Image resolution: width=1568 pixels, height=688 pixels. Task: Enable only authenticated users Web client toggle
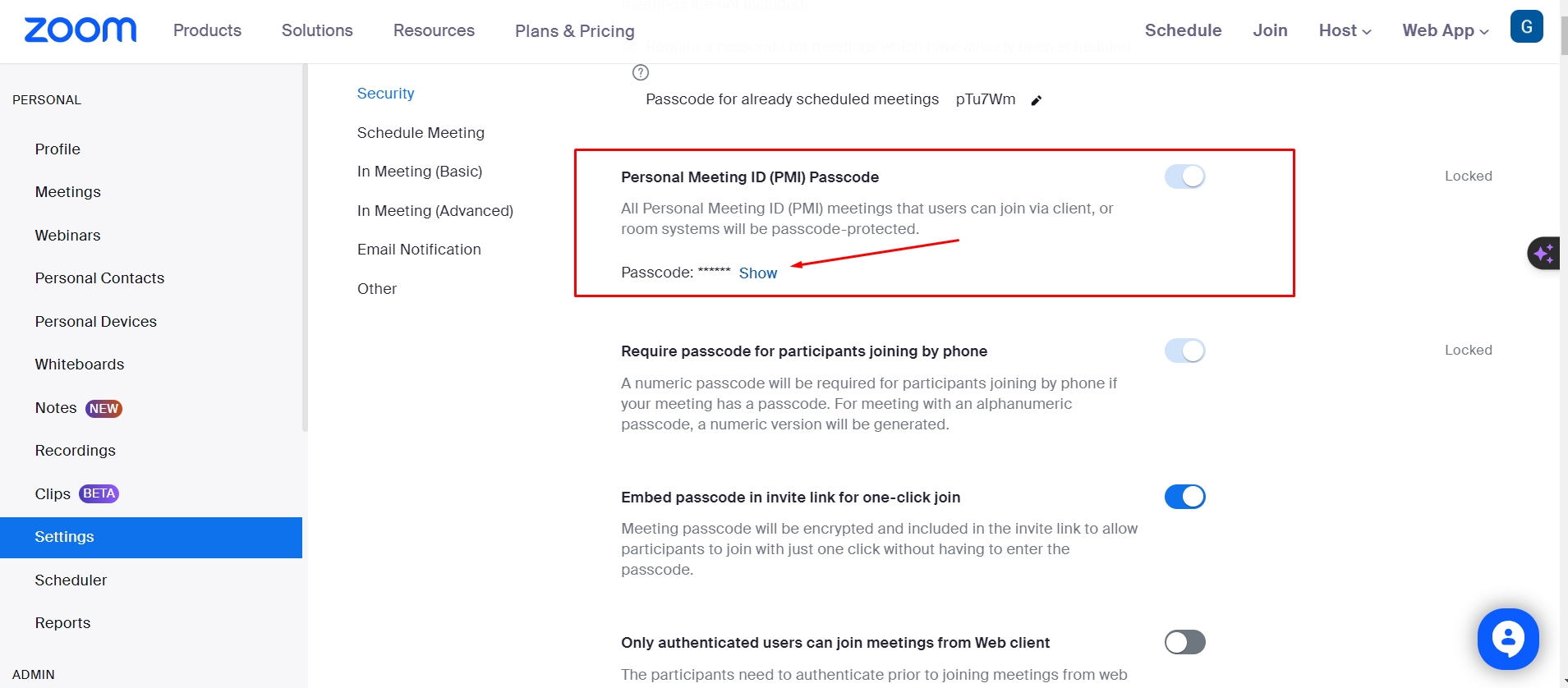click(x=1184, y=642)
